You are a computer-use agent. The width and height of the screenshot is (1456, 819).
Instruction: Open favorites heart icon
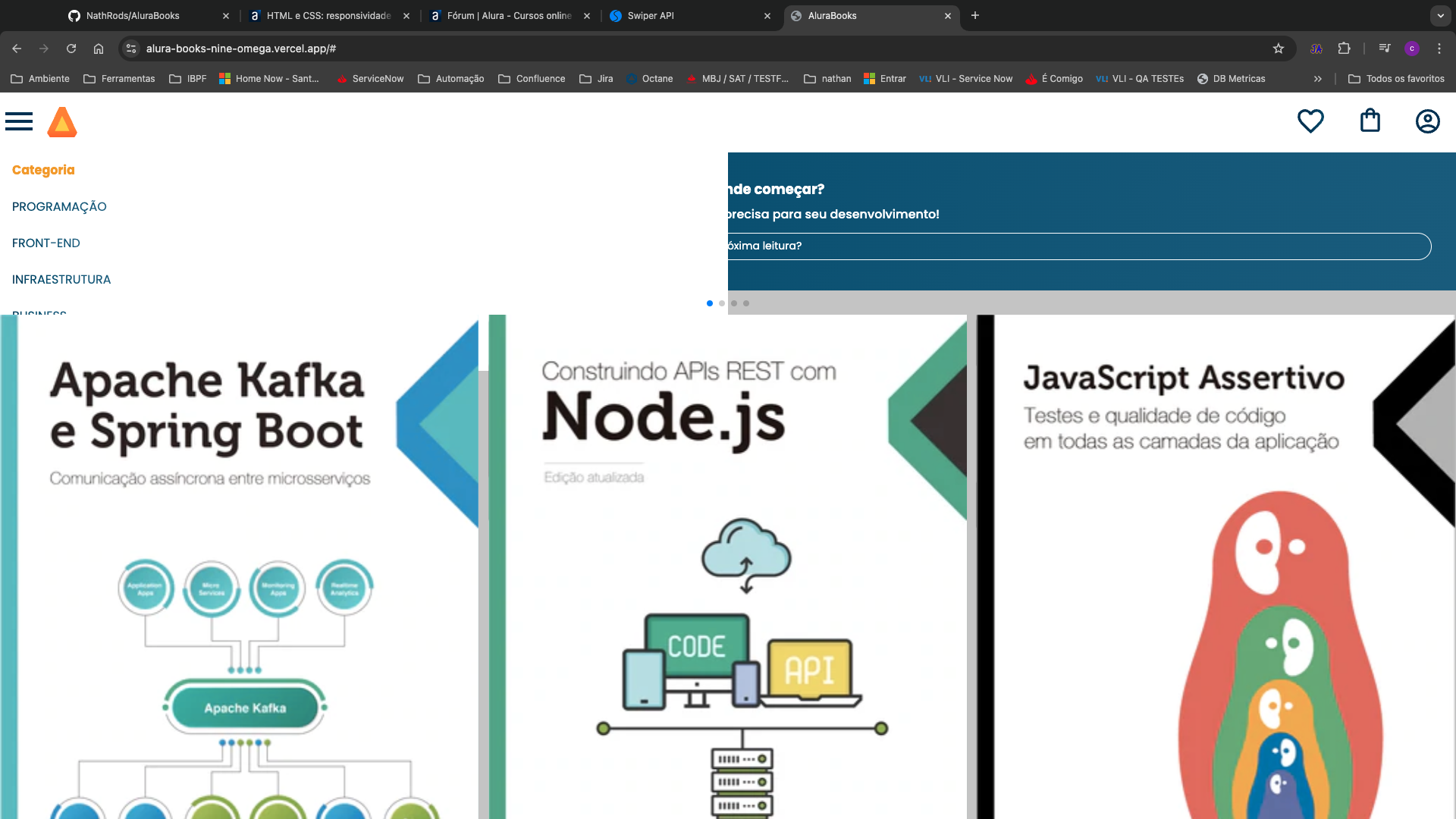coord(1310,121)
